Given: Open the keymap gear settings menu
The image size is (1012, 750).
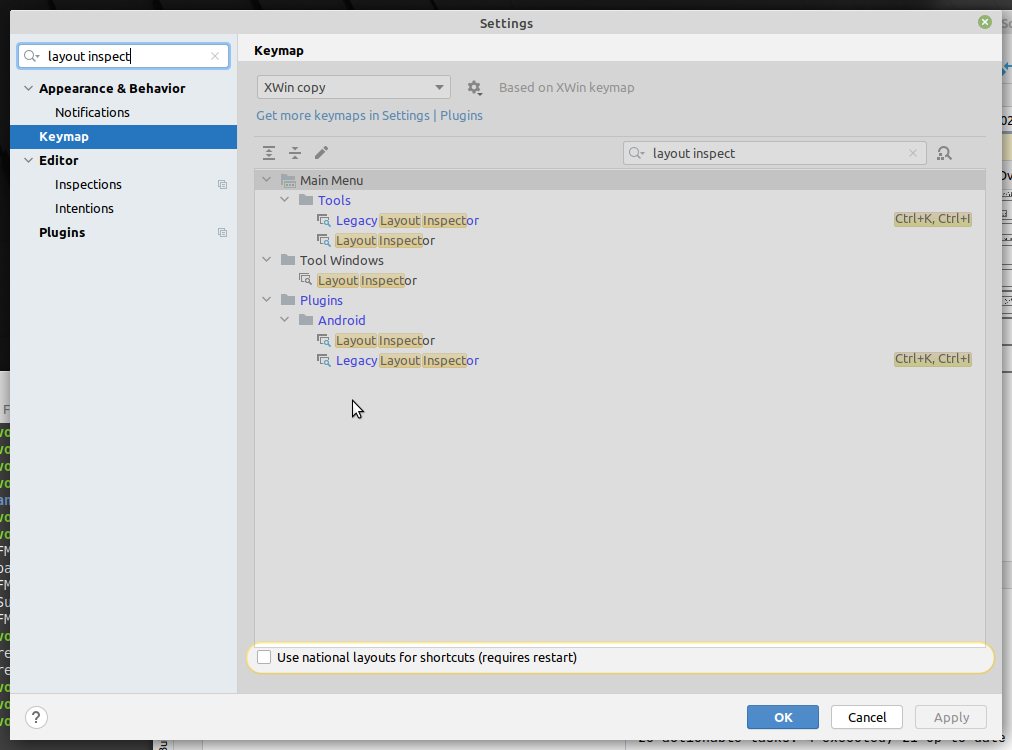Looking at the screenshot, I should (474, 87).
